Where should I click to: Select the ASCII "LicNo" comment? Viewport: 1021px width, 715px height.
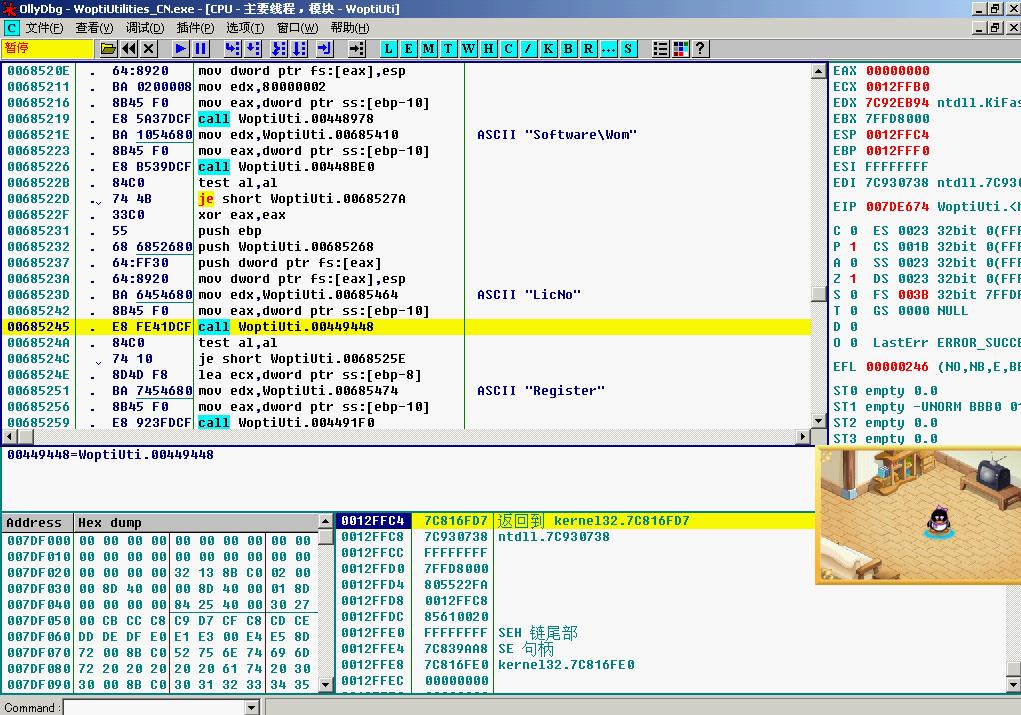[x=529, y=295]
